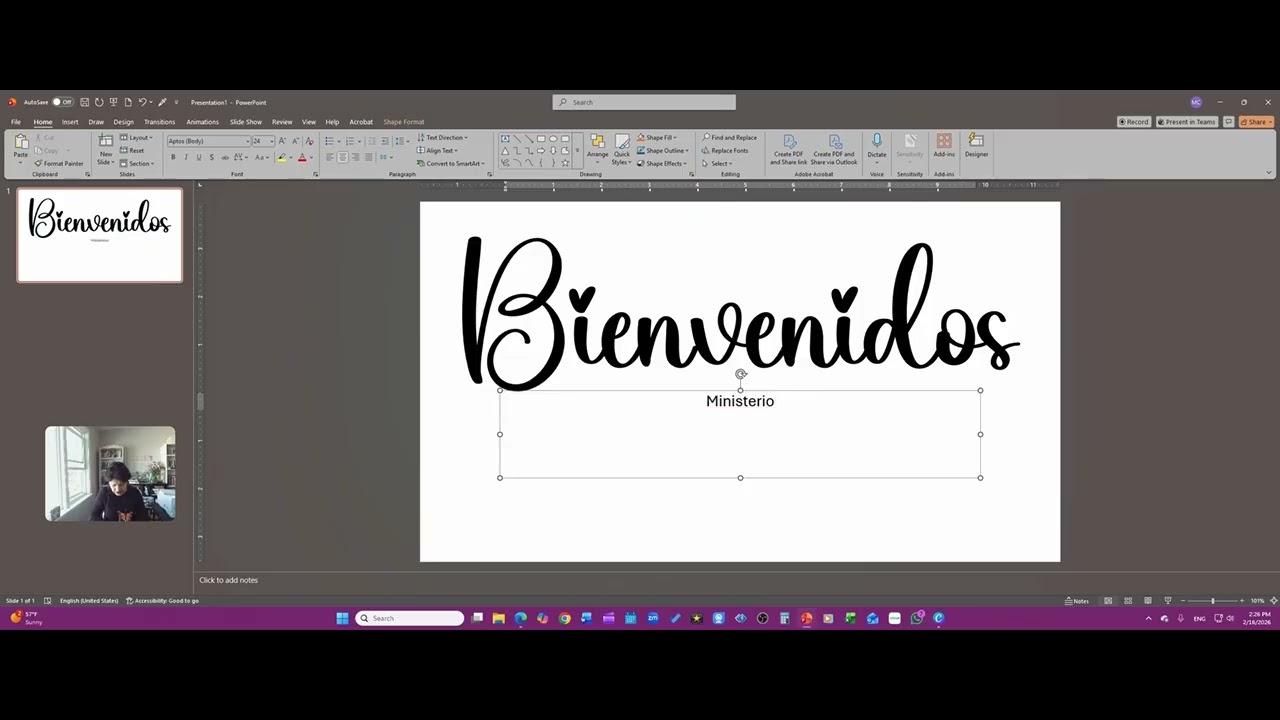
Task: Click the Search box in the title bar
Action: (644, 102)
